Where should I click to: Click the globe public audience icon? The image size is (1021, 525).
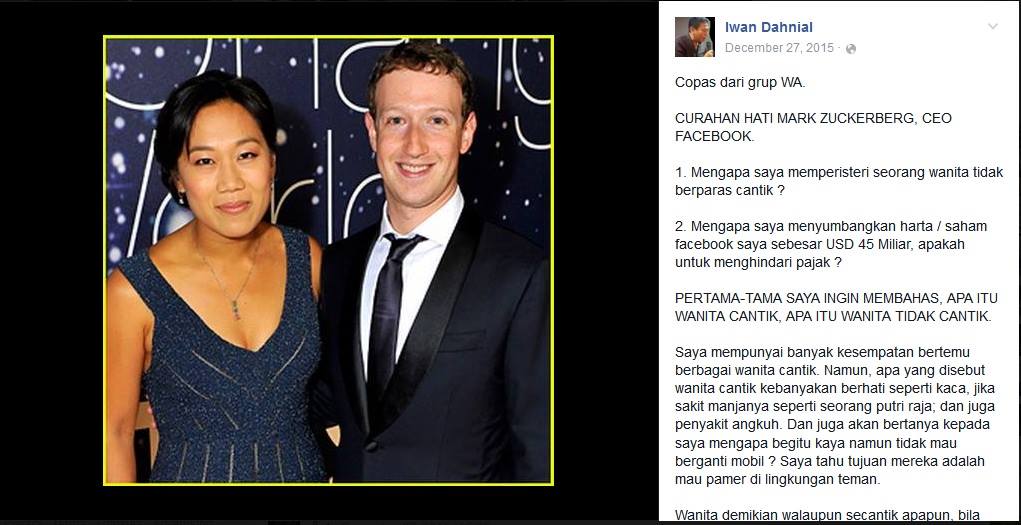pyautogui.click(x=850, y=48)
